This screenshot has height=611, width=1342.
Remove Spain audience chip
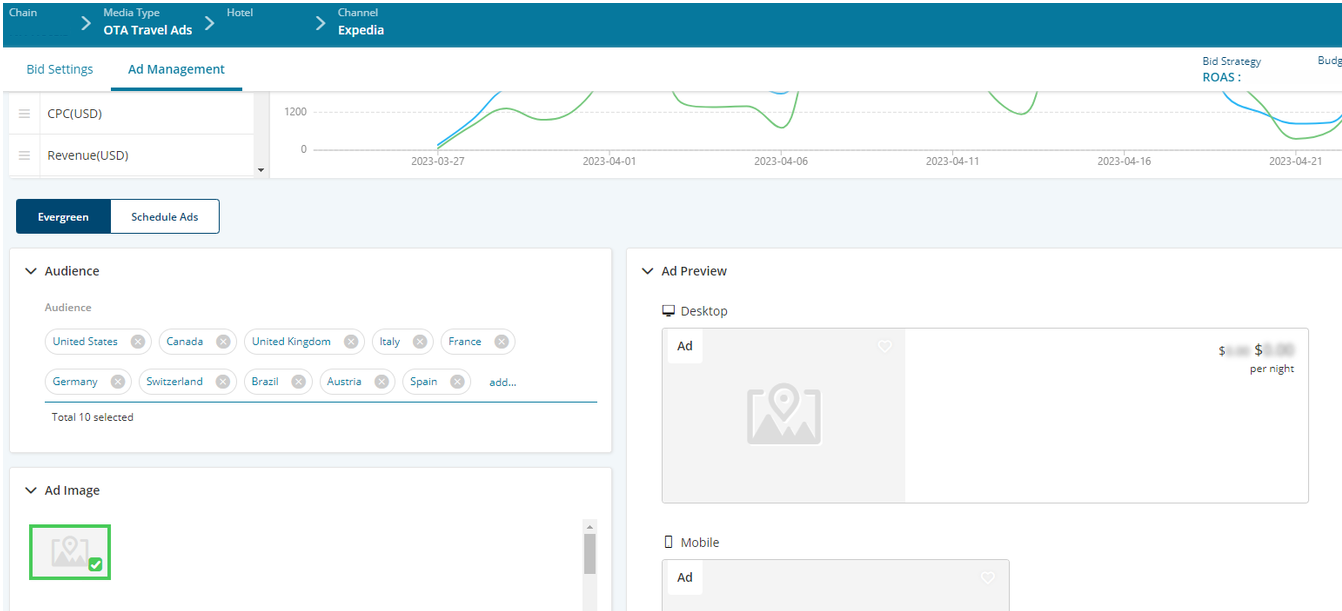tap(457, 382)
